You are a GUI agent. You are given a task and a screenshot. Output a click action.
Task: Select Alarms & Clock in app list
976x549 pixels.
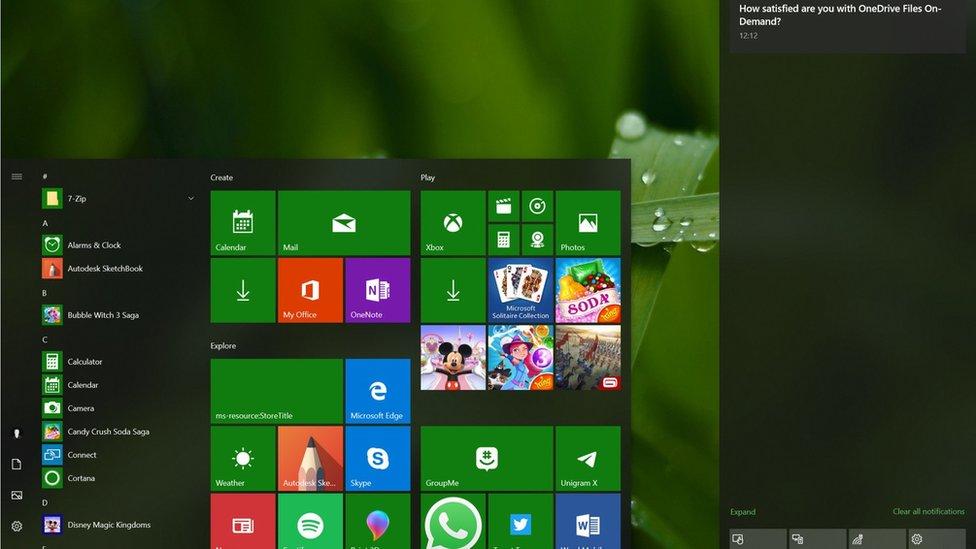tap(93, 245)
